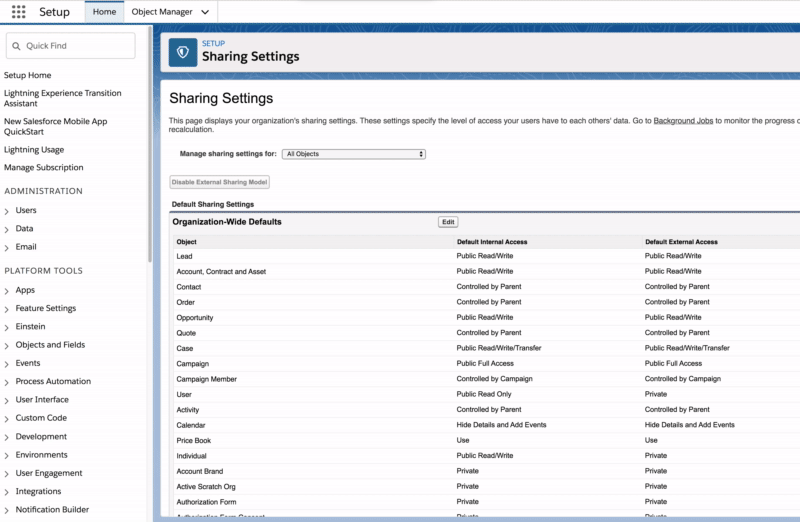Open the Object Manager dropdown arrow
The height and width of the screenshot is (522, 800).
pos(205,12)
